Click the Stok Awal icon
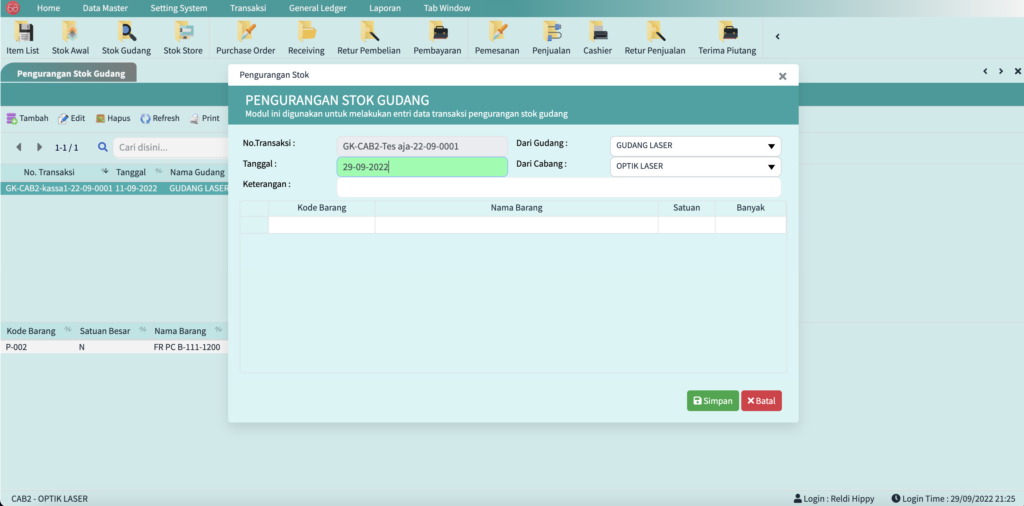Image resolution: width=1024 pixels, height=506 pixels. [x=70, y=37]
